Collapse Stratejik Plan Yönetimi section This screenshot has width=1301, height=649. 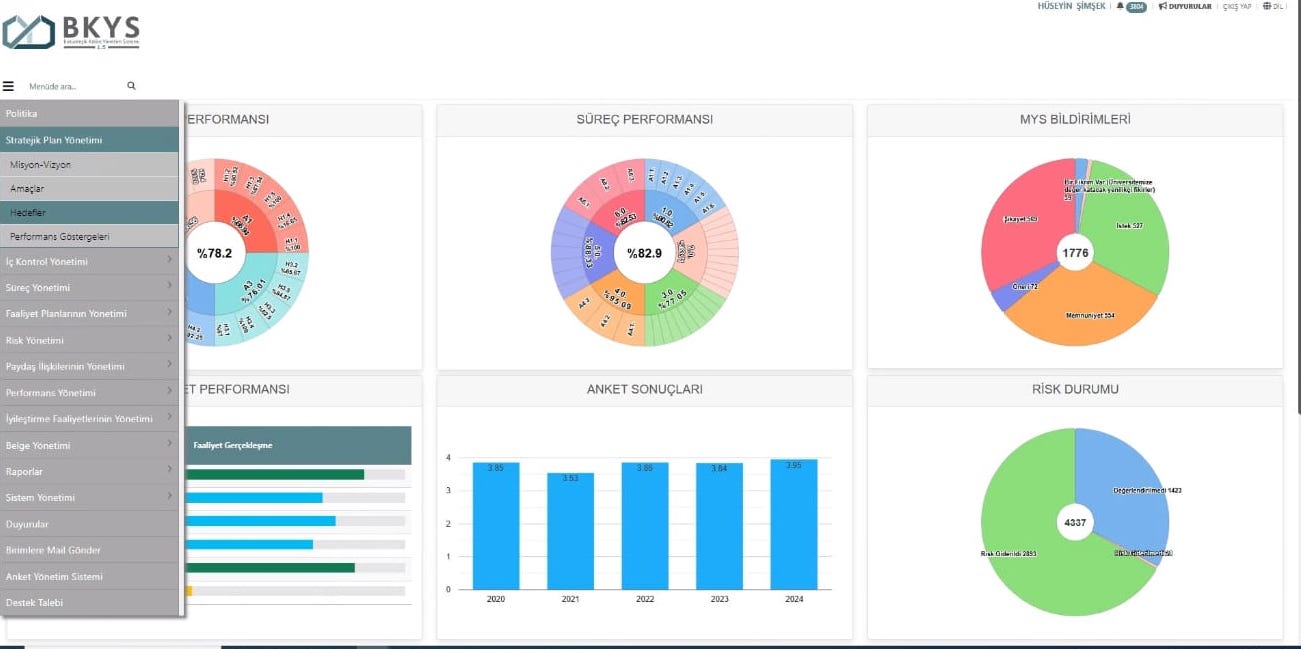point(89,140)
